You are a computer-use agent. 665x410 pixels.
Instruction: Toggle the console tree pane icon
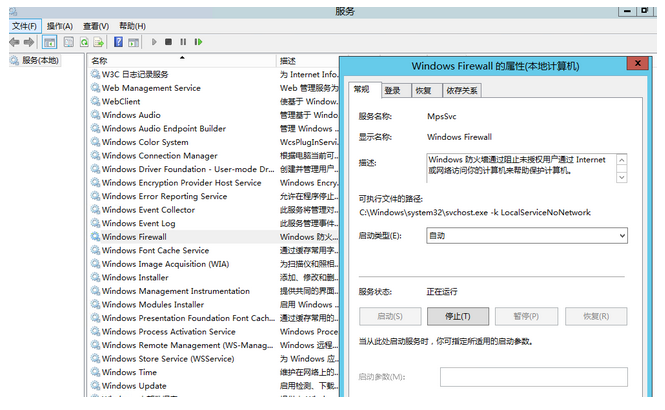[50, 42]
